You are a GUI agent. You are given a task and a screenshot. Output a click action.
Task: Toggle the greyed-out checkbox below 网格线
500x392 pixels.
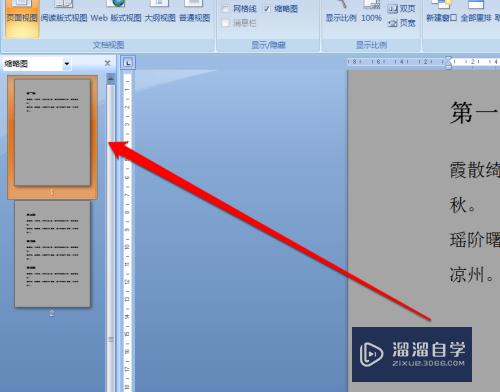tap(226, 23)
